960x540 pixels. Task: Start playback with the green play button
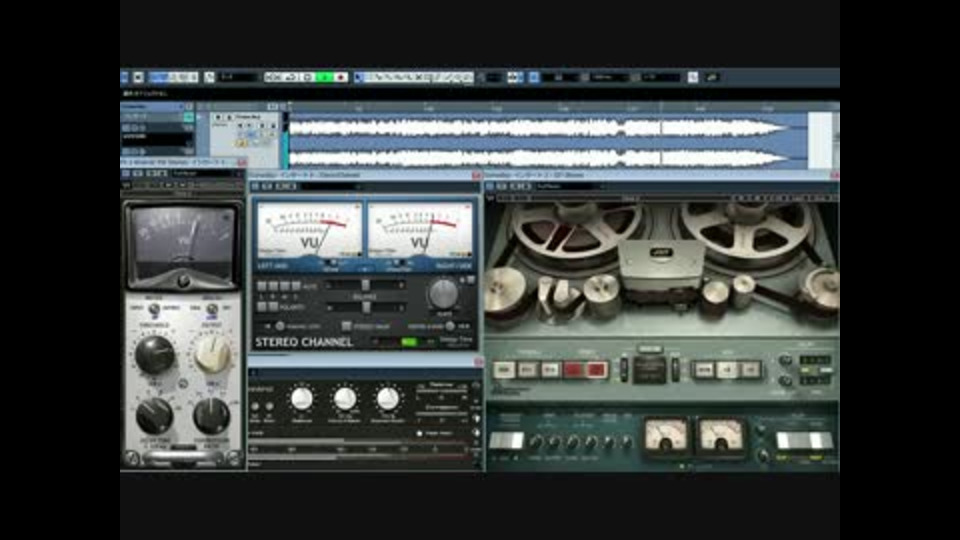click(x=325, y=77)
